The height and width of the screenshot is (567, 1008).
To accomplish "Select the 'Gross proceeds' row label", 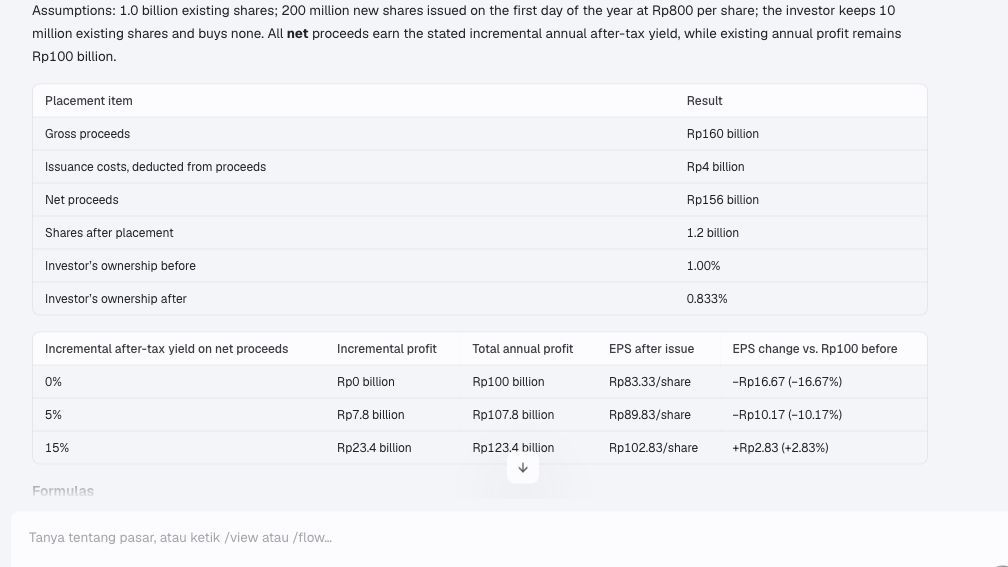I will click(x=87, y=134).
